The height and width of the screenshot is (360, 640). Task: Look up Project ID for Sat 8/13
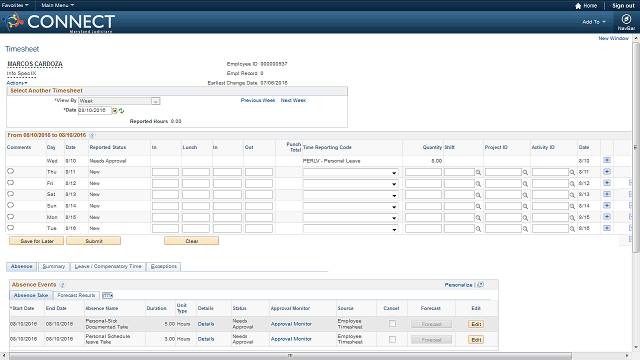(525, 195)
